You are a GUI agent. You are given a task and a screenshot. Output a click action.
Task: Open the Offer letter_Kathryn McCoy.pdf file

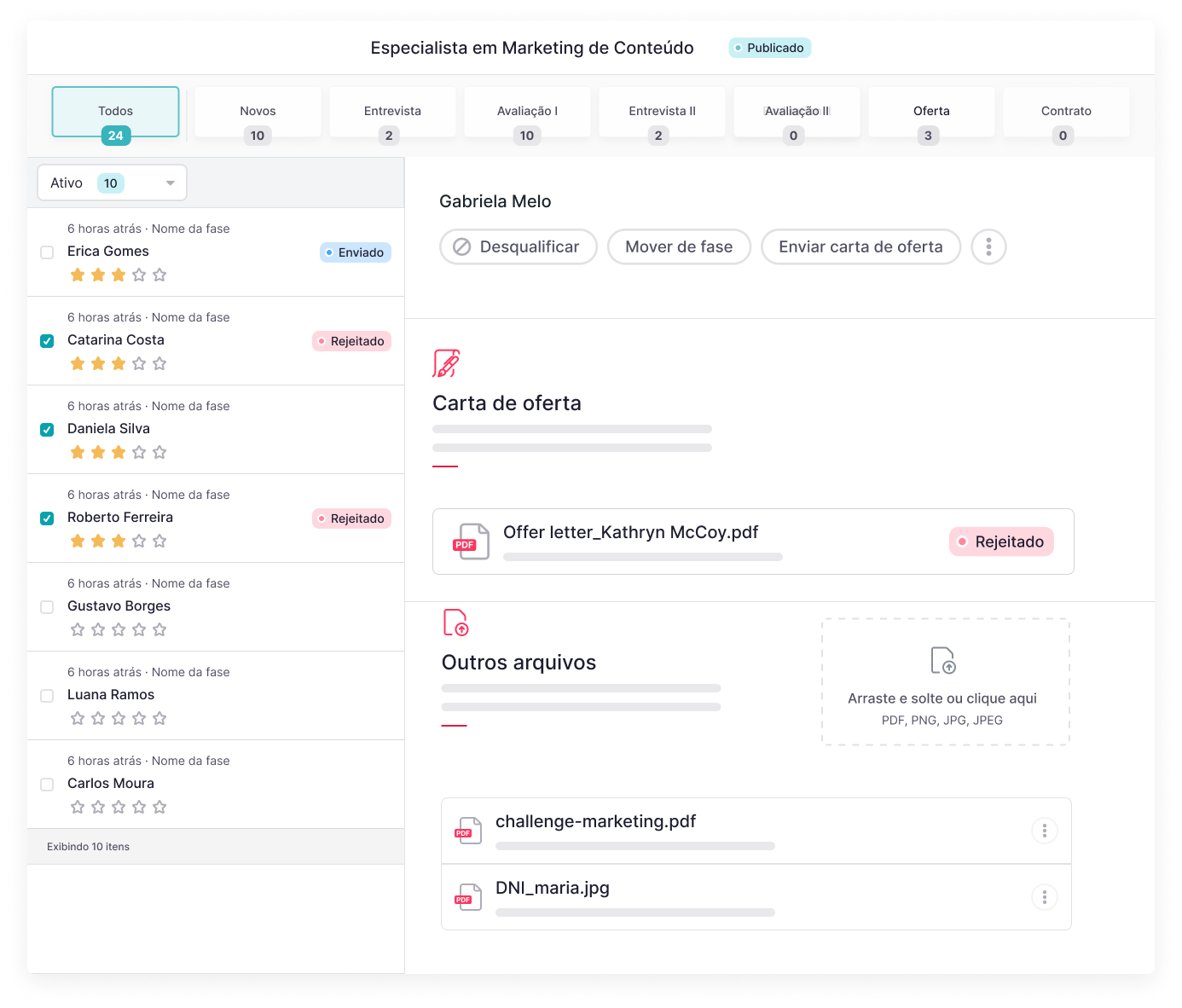[x=630, y=532]
